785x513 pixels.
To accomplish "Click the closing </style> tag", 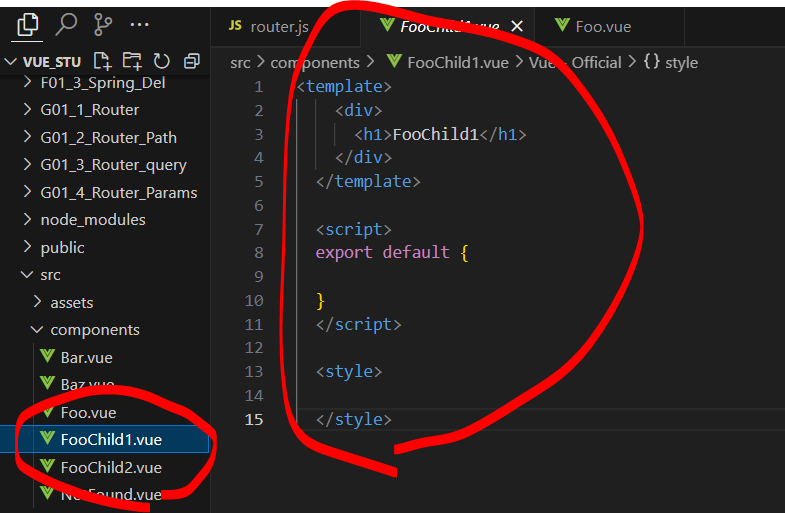I will [353, 419].
